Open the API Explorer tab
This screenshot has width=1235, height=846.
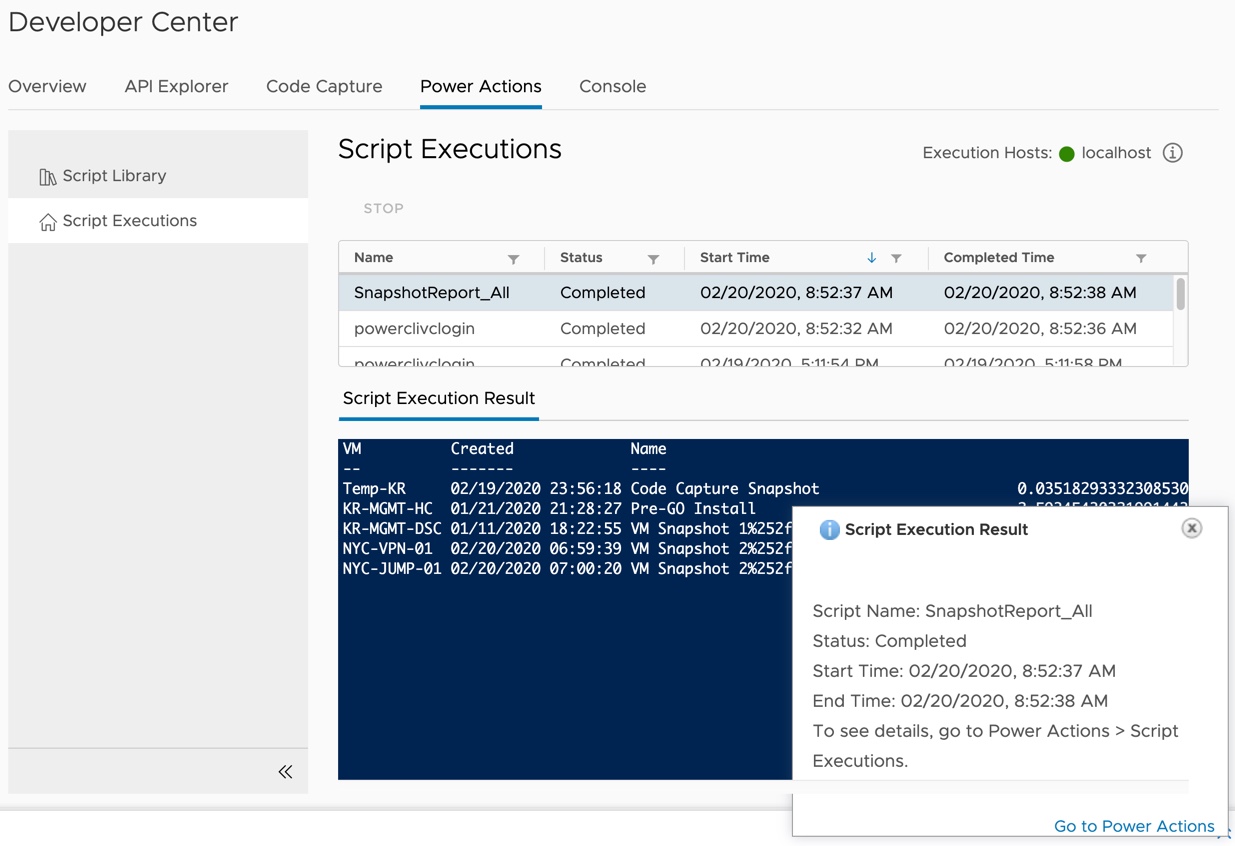point(176,86)
